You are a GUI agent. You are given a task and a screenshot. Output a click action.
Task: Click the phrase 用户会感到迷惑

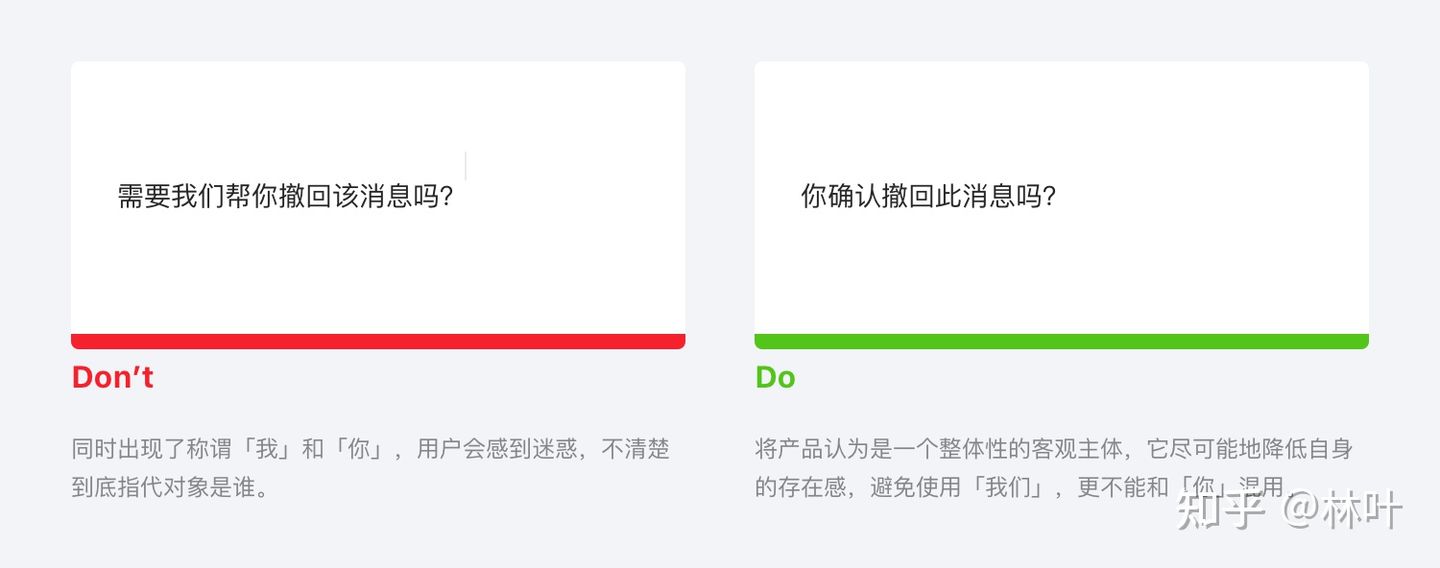[497, 449]
